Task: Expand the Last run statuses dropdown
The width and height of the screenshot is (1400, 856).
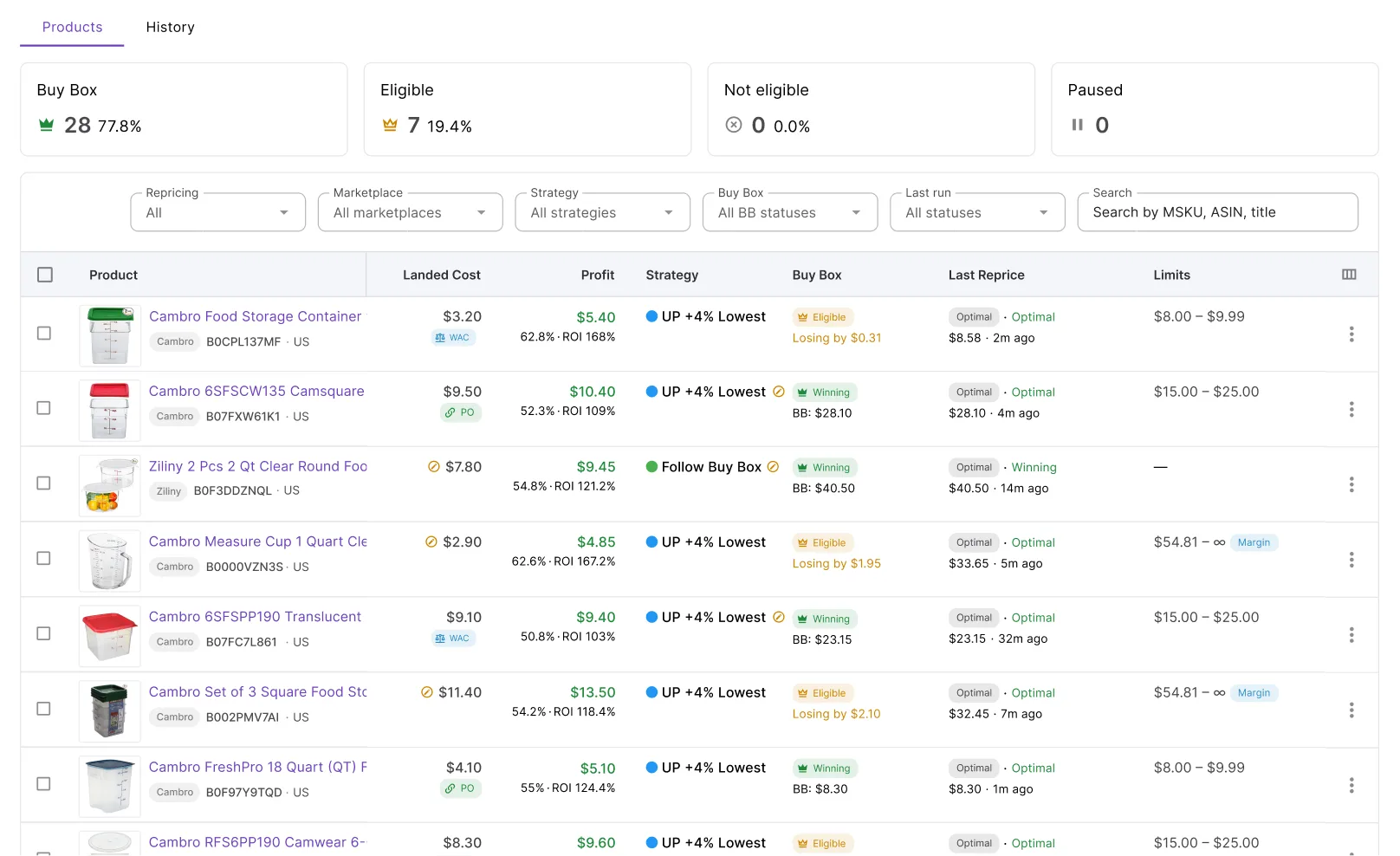Action: [x=977, y=212]
